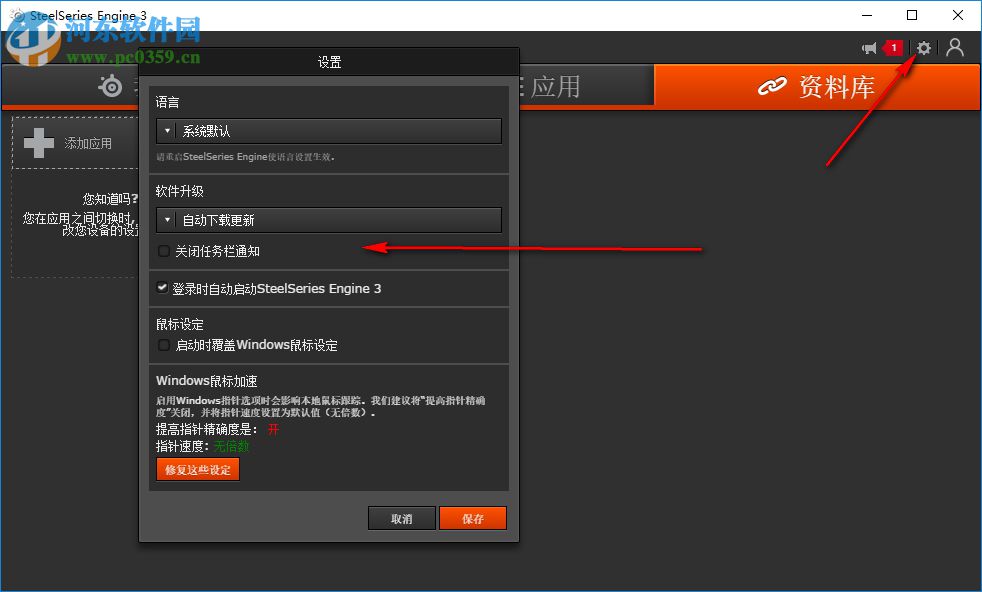The image size is (982, 592).
Task: Disable 登录时自动启动SteelSeries Engine 3
Action: pos(162,288)
